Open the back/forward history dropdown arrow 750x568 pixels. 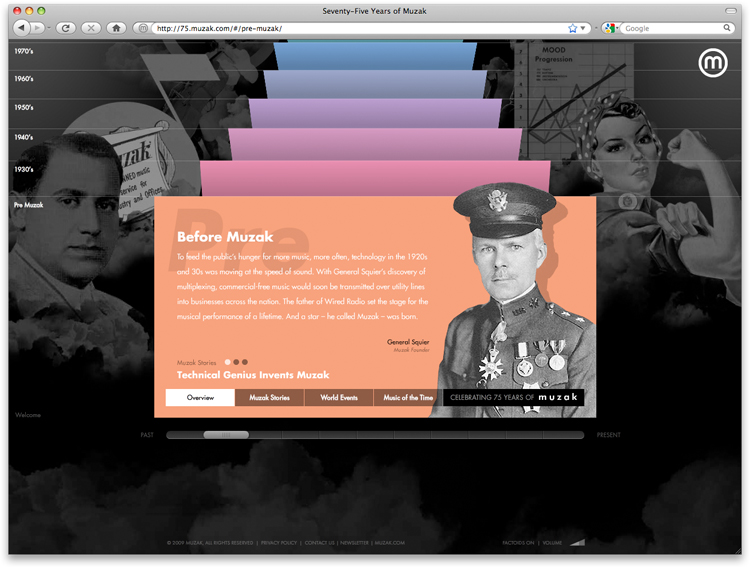(49, 28)
